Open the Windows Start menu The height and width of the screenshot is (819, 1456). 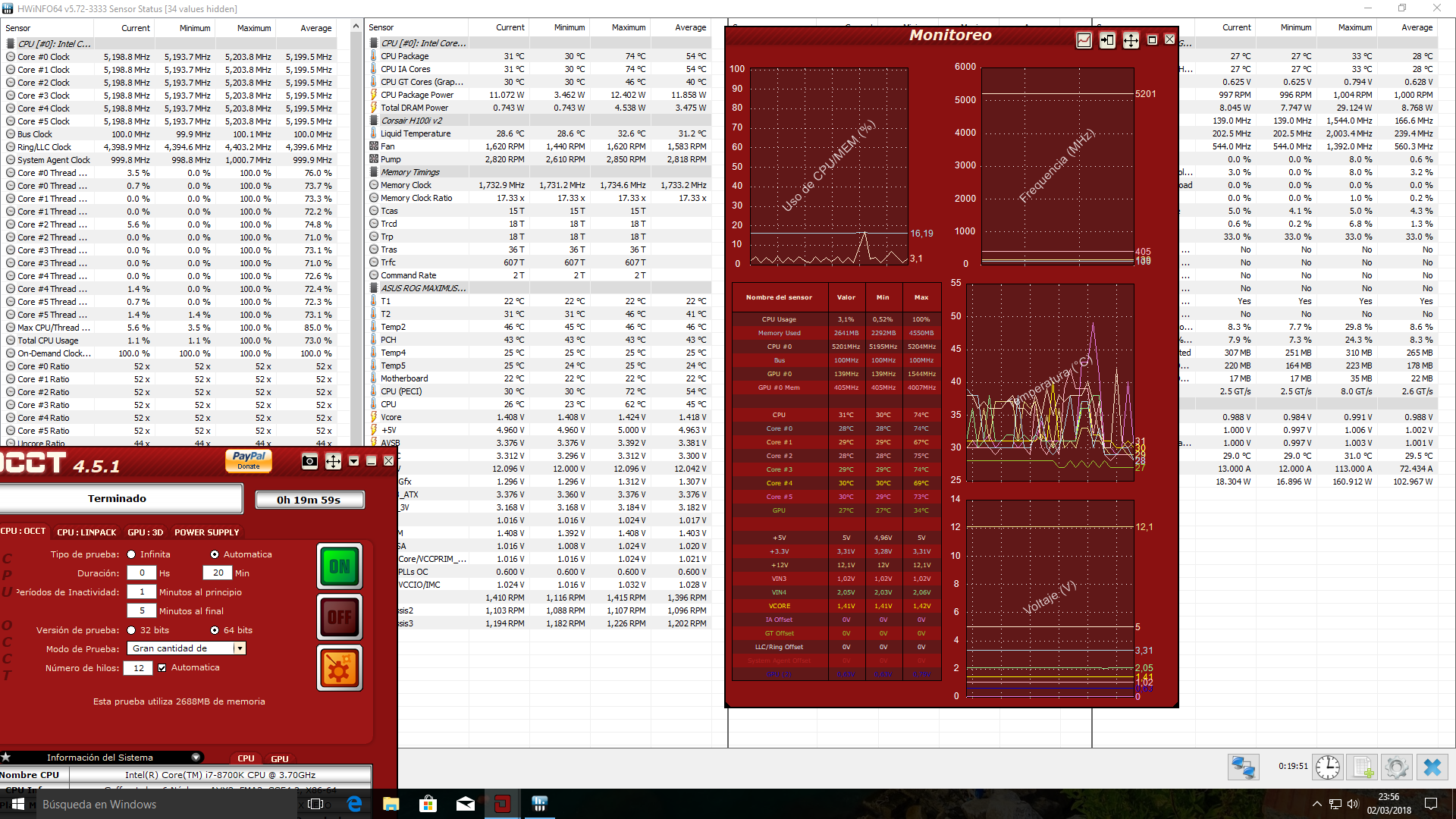click(x=18, y=804)
